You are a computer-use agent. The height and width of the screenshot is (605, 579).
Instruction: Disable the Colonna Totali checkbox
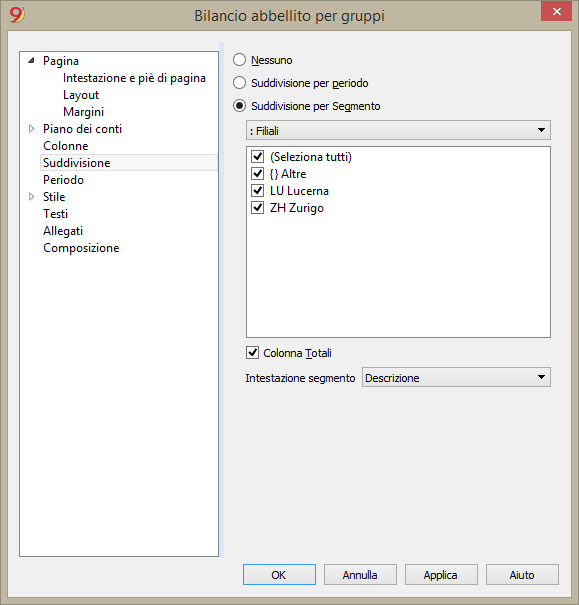coord(252,352)
